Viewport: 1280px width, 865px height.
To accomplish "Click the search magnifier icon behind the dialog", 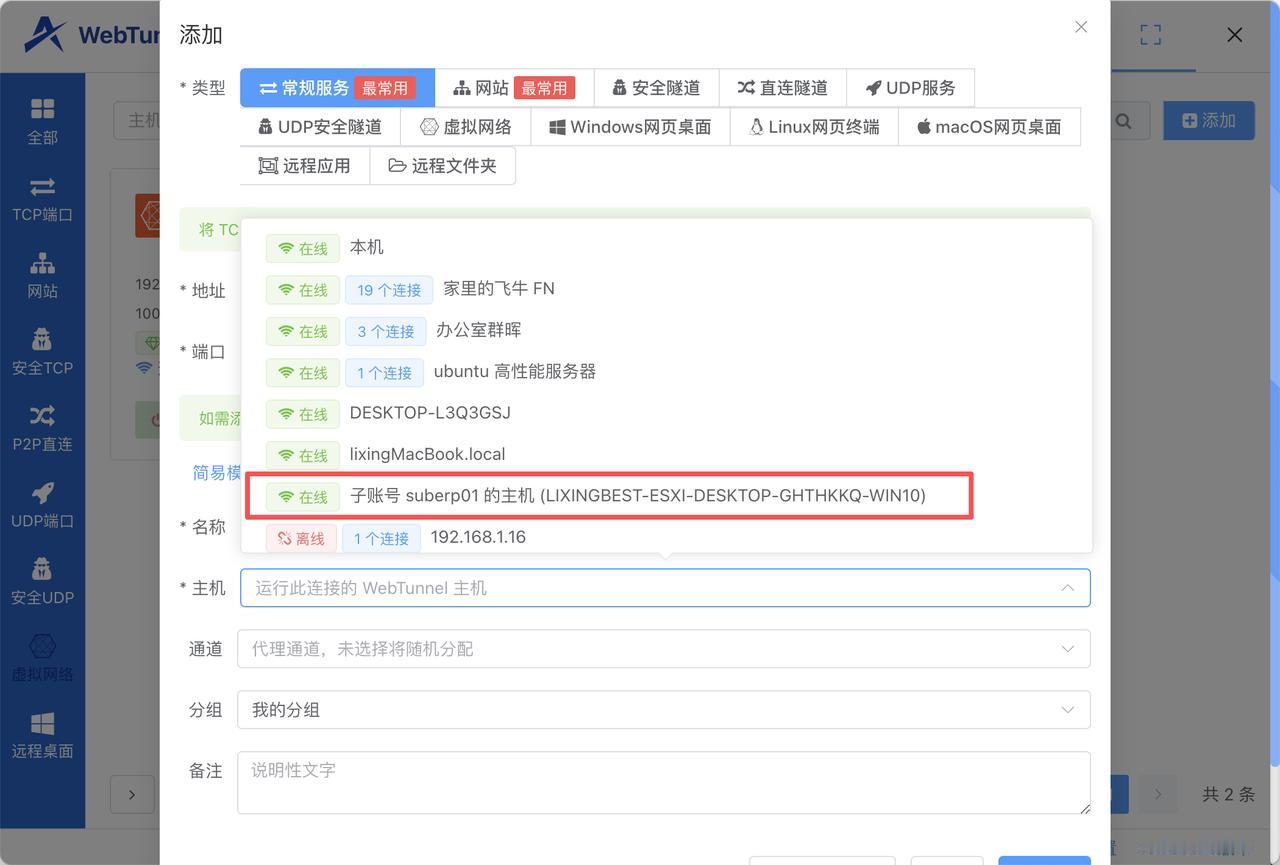I will click(1124, 121).
